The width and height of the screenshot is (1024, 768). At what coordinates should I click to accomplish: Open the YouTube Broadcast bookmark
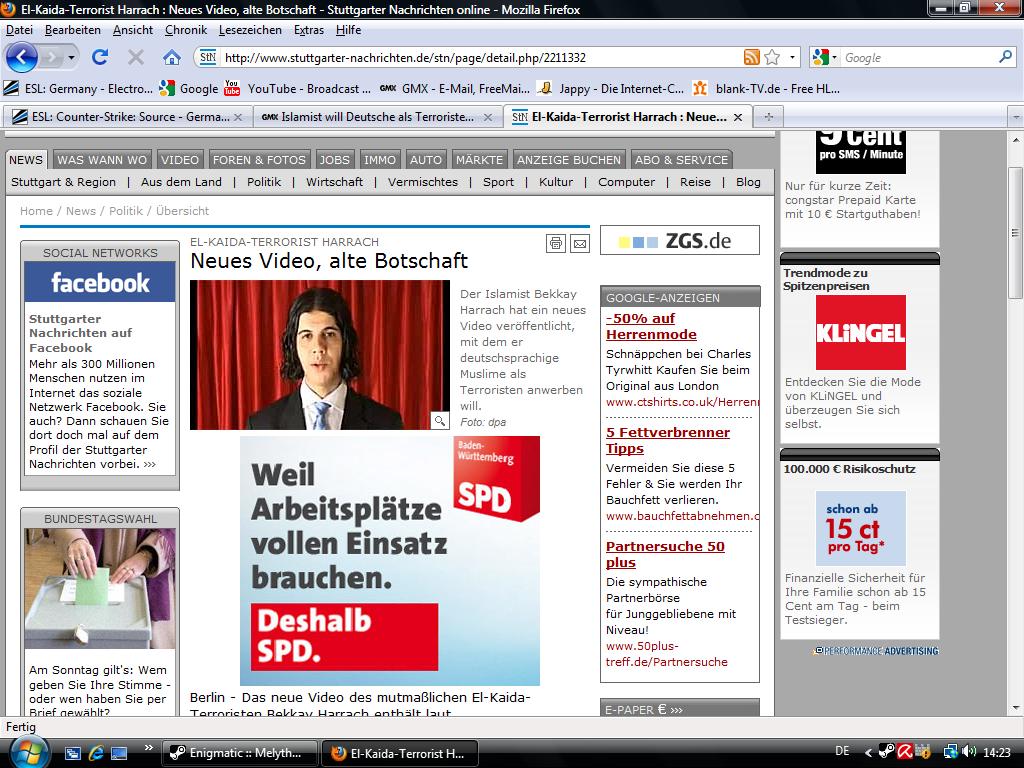[298, 88]
